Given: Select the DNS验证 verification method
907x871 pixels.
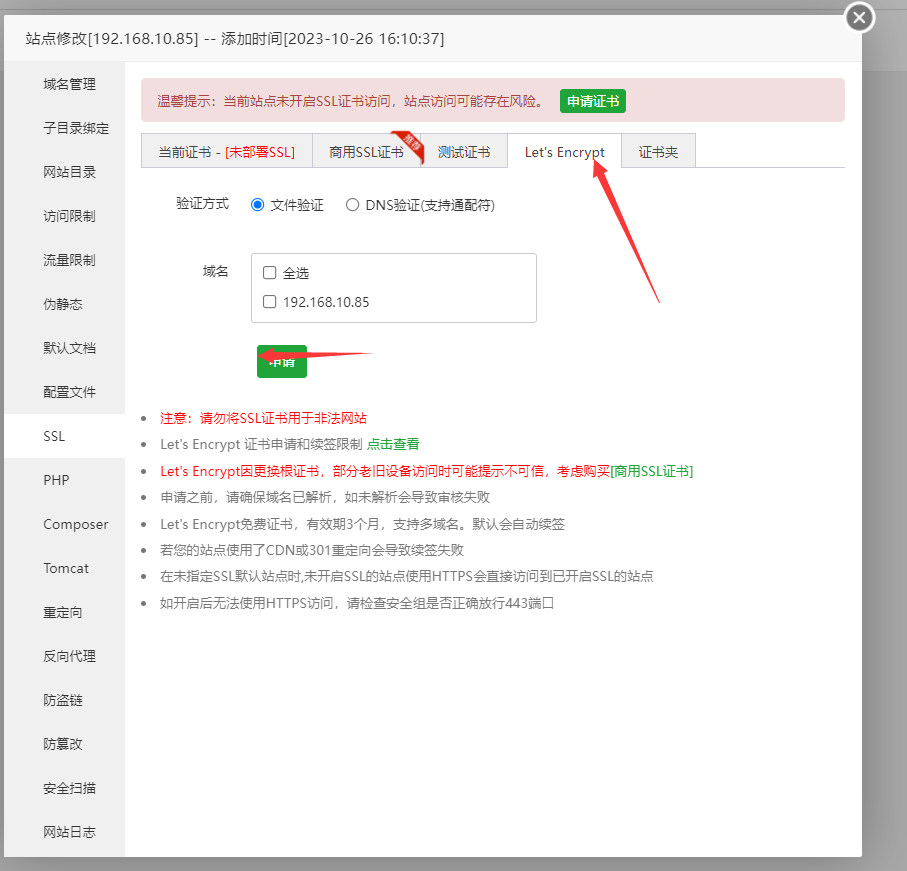Looking at the screenshot, I should [352, 204].
